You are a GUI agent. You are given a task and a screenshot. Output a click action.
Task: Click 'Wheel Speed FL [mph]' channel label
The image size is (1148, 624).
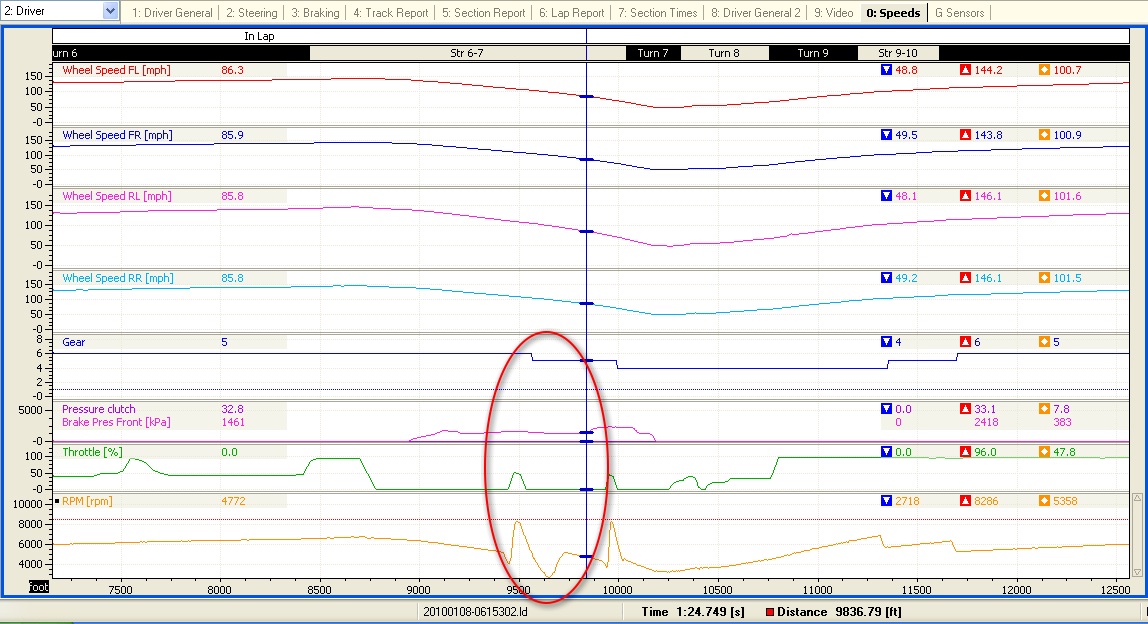[116, 70]
